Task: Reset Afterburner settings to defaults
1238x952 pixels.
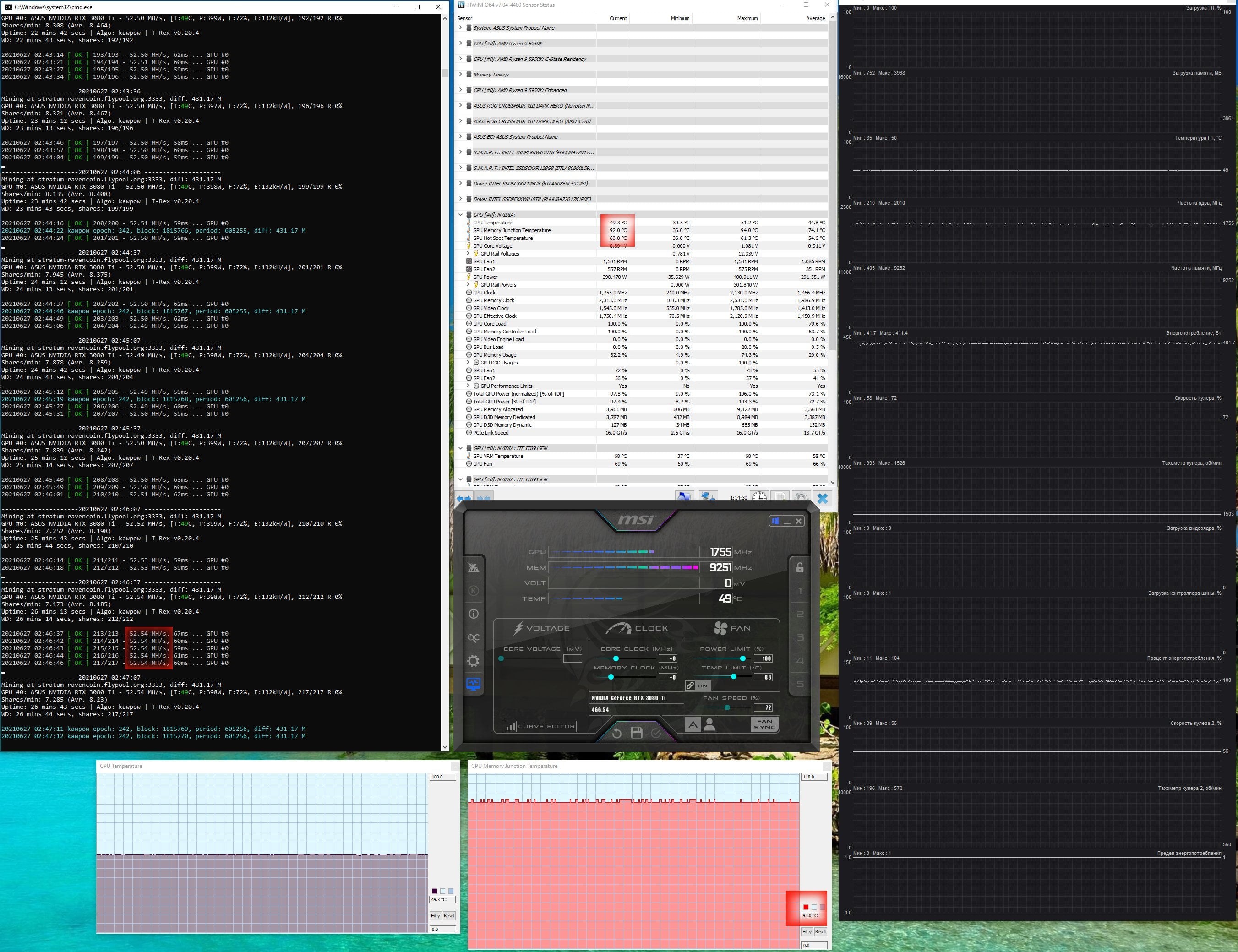Action: pyautogui.click(x=617, y=733)
